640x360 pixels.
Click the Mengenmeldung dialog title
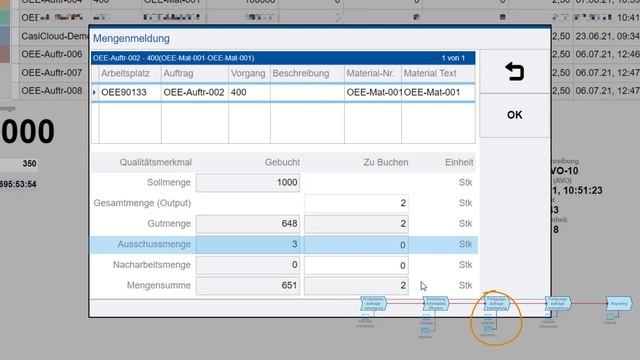(131, 38)
